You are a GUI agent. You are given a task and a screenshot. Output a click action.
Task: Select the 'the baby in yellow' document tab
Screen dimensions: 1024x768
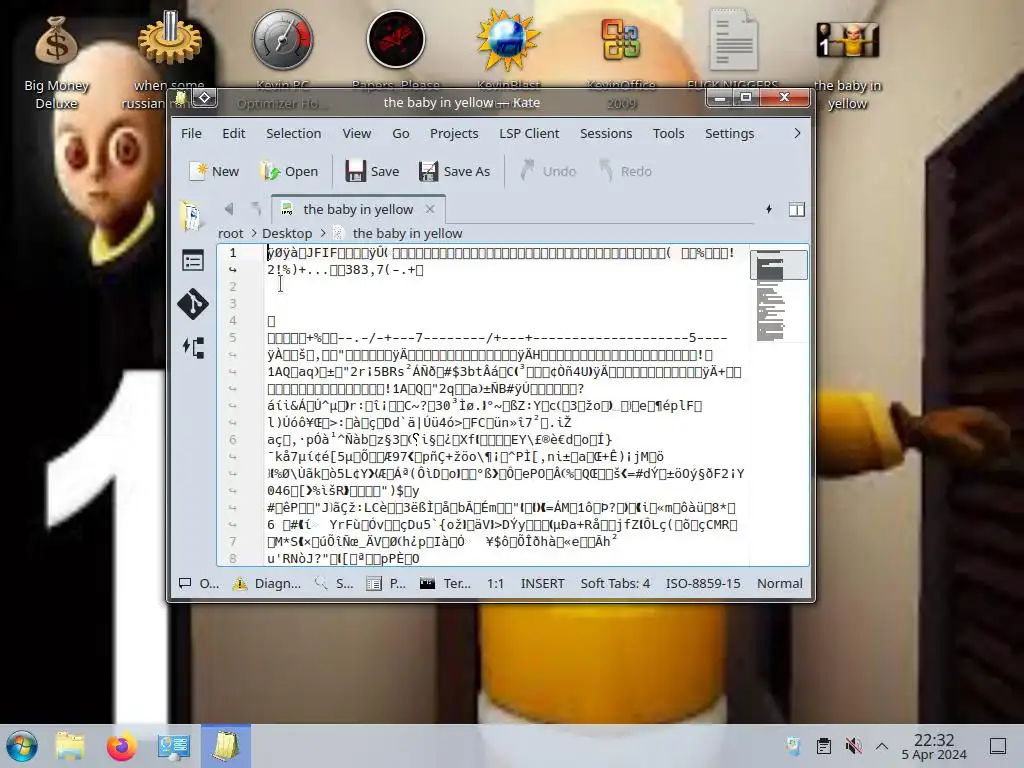(x=358, y=209)
